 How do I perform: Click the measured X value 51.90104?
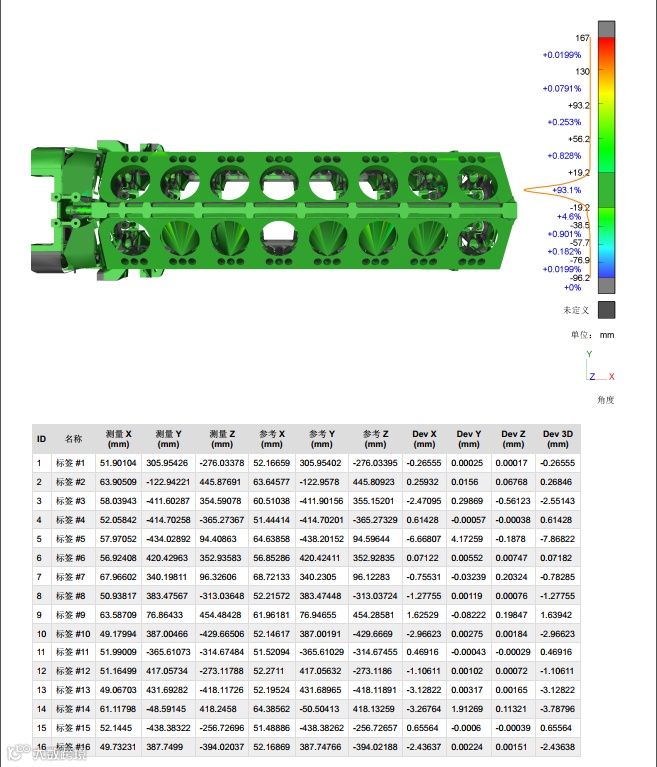(x=118, y=463)
